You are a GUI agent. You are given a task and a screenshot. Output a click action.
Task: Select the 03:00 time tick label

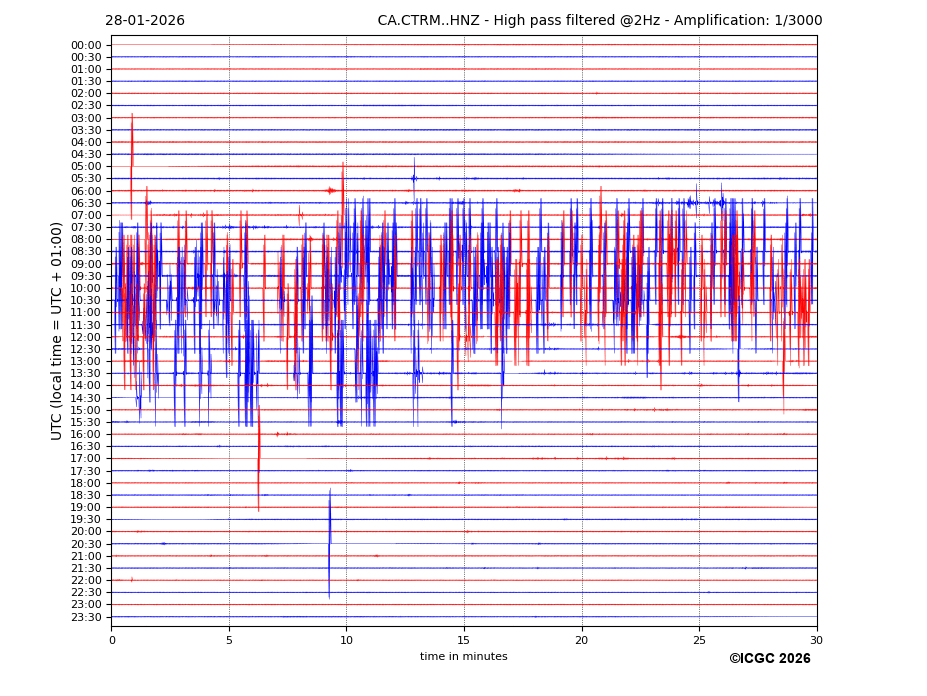pos(86,118)
